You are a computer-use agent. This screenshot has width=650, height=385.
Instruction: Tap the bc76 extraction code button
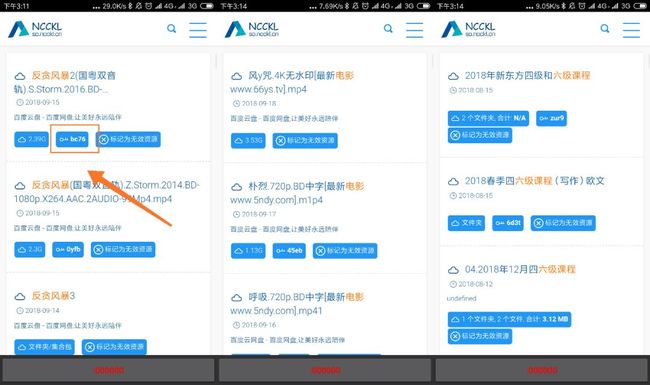[x=72, y=139]
